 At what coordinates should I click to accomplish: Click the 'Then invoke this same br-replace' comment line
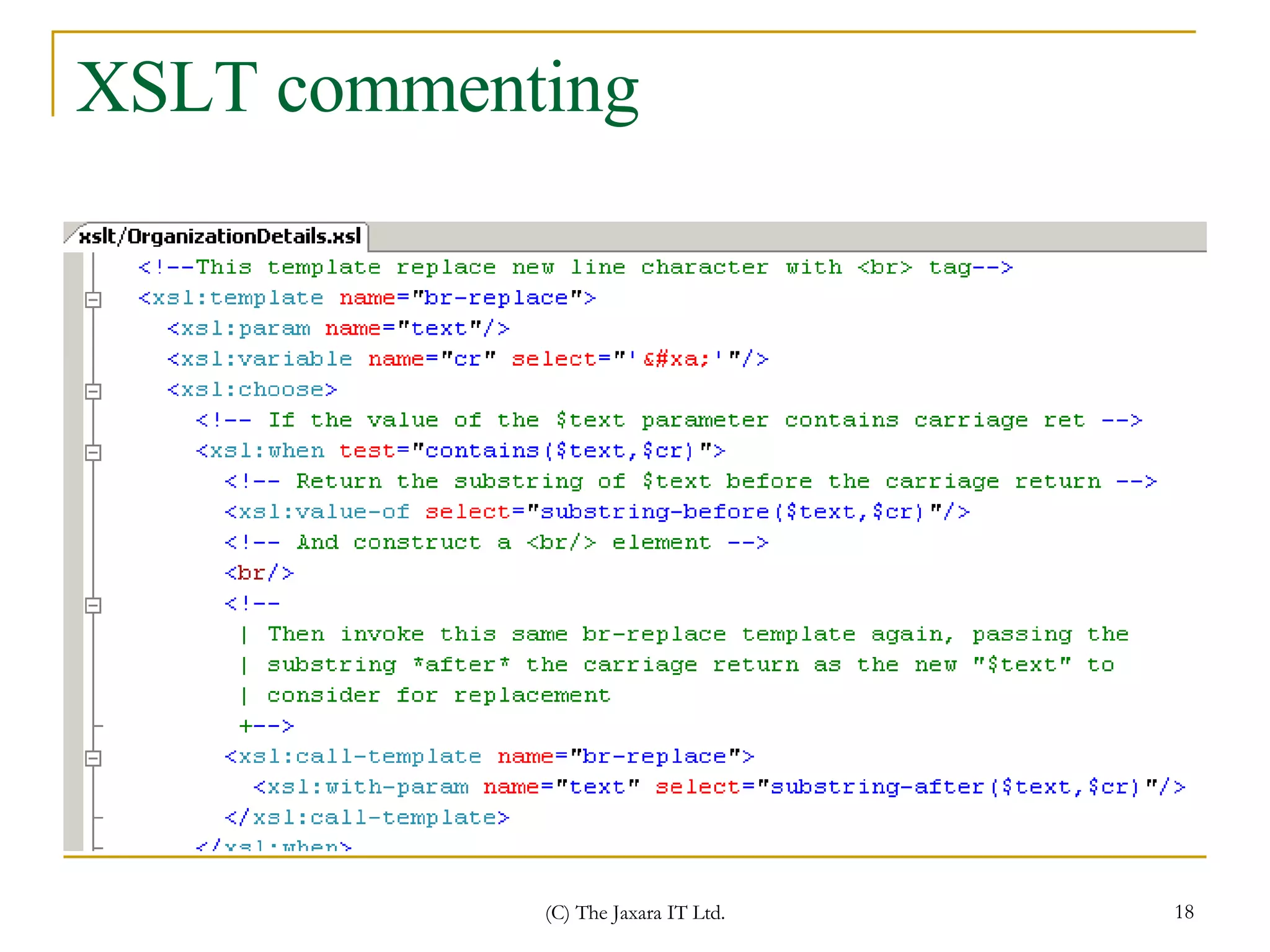(x=684, y=634)
